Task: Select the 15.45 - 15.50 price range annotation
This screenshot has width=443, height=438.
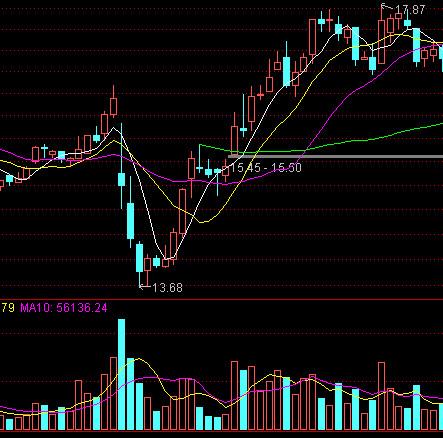Action: [266, 167]
